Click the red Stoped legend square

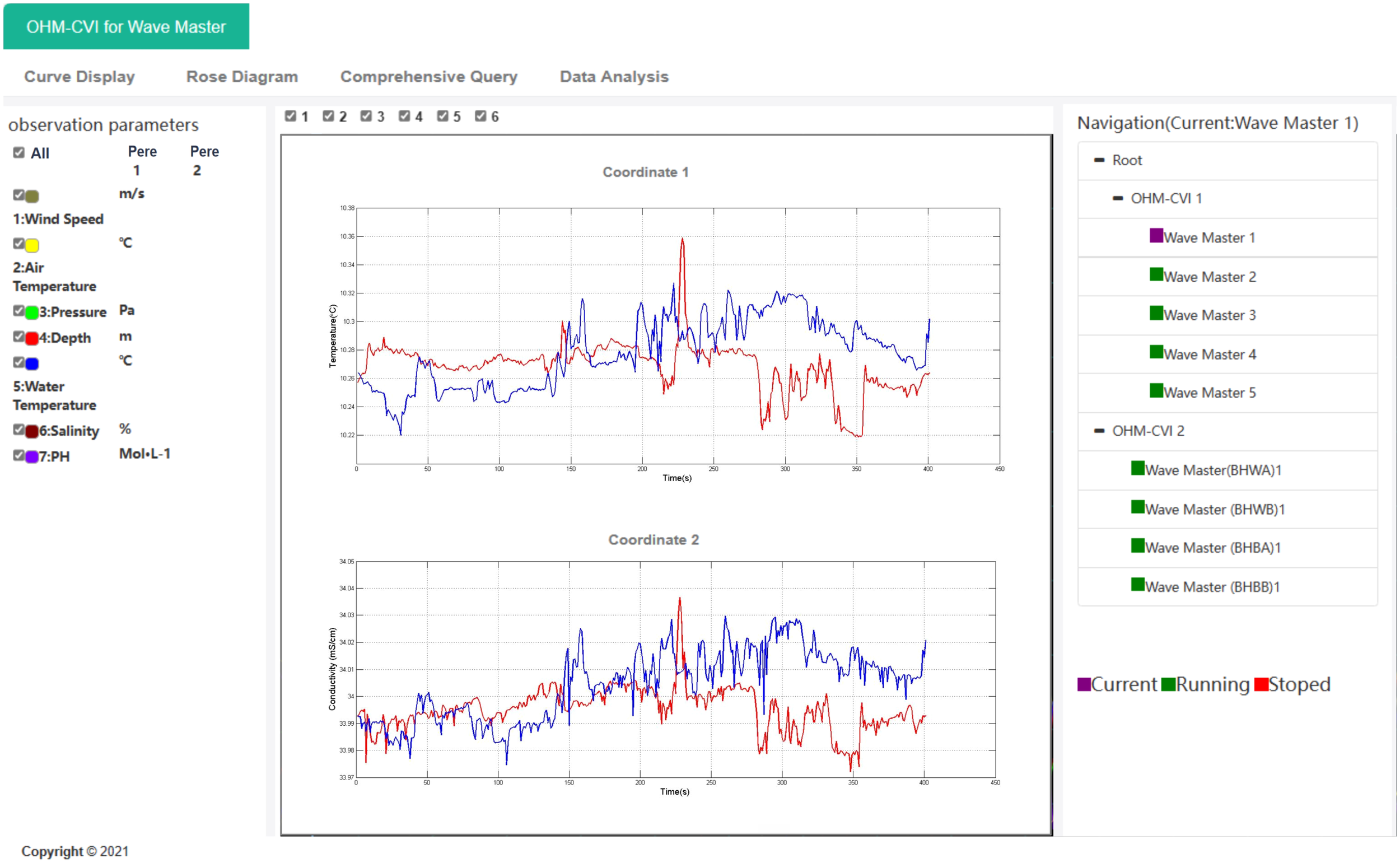click(x=1261, y=684)
